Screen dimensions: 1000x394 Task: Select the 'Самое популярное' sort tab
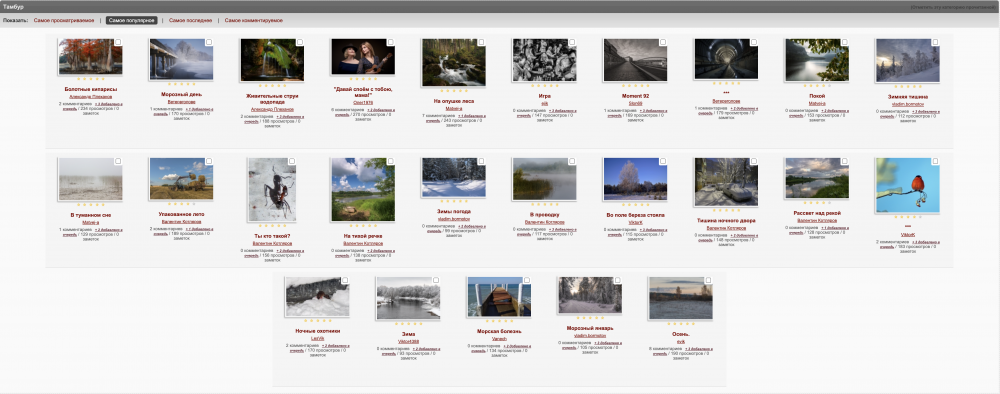131,20
